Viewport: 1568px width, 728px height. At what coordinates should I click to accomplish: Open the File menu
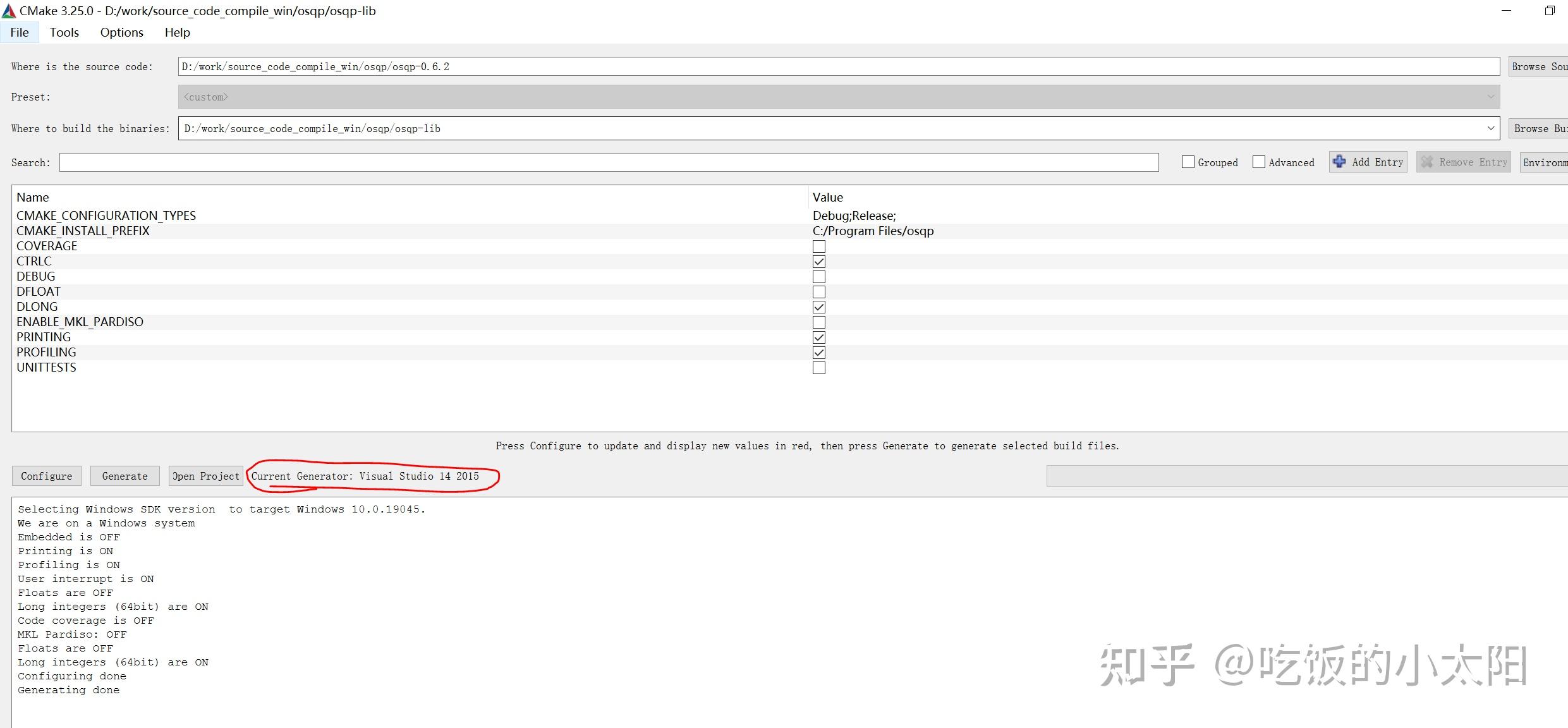(20, 32)
